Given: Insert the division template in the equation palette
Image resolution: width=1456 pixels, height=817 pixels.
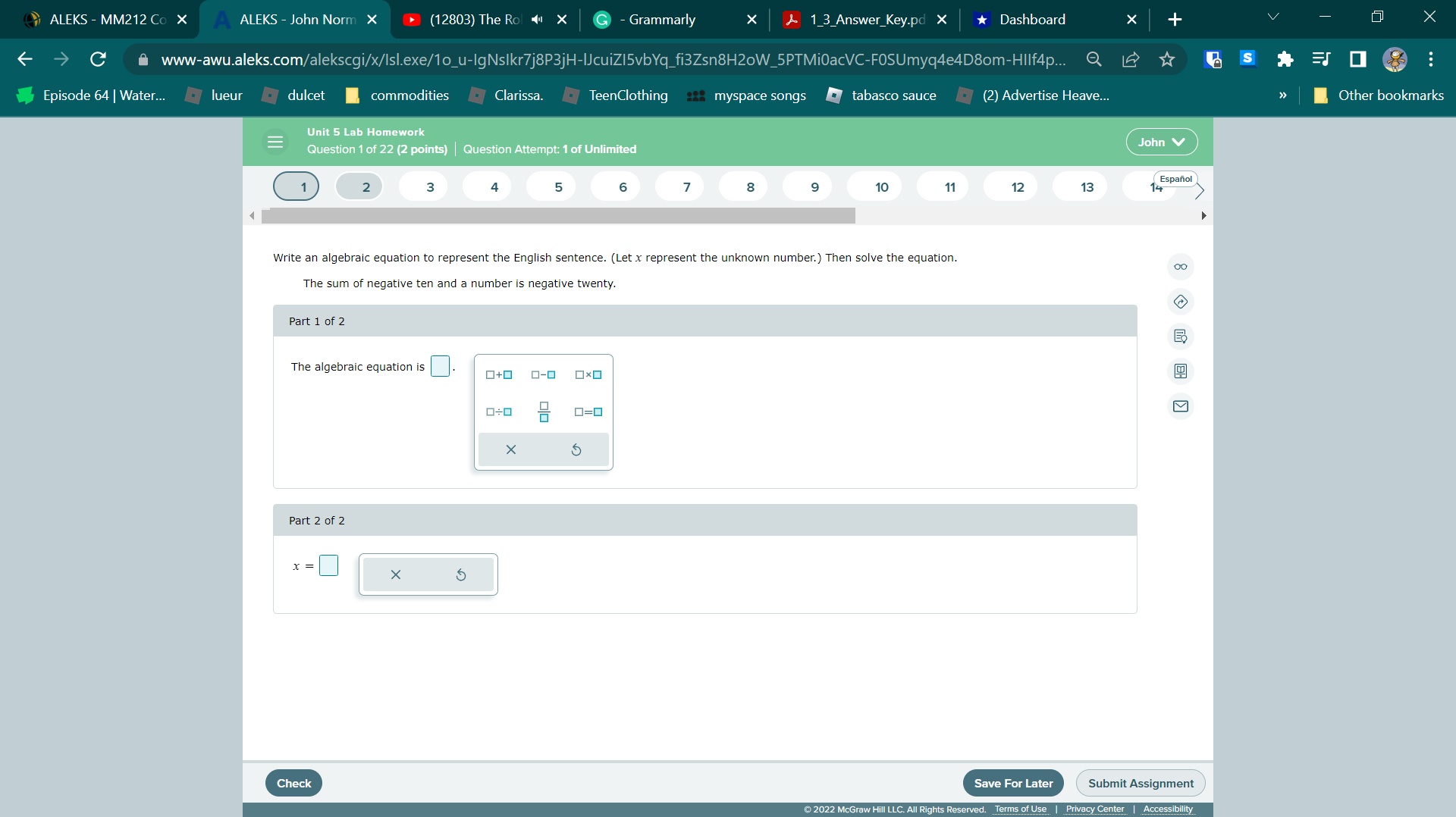Looking at the screenshot, I should point(499,412).
